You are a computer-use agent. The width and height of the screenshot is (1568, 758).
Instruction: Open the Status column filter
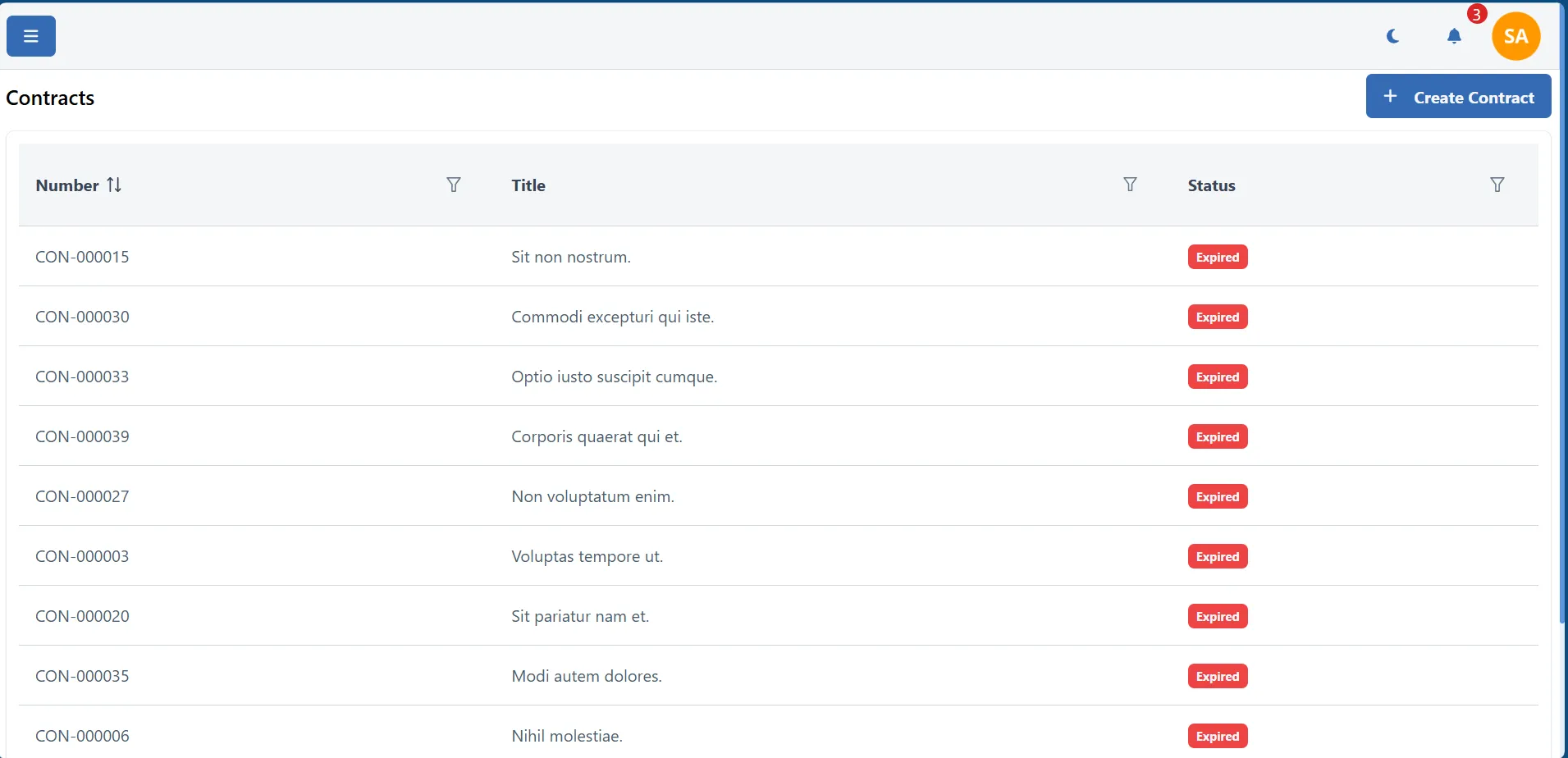(x=1497, y=185)
